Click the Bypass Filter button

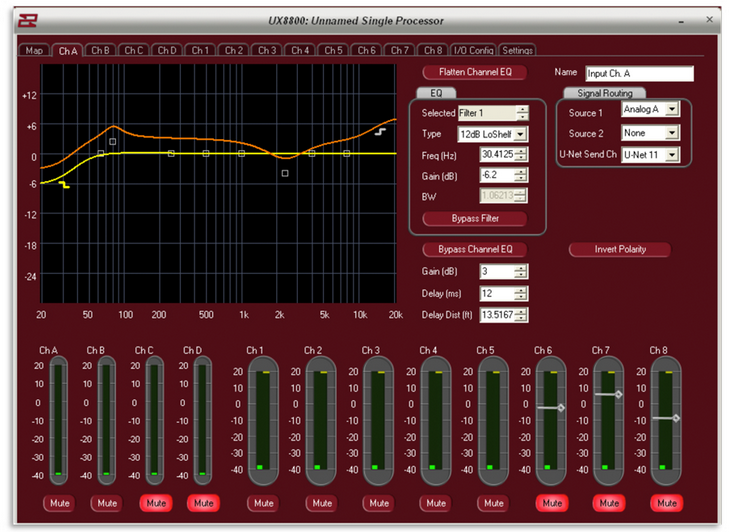pyautogui.click(x=475, y=218)
